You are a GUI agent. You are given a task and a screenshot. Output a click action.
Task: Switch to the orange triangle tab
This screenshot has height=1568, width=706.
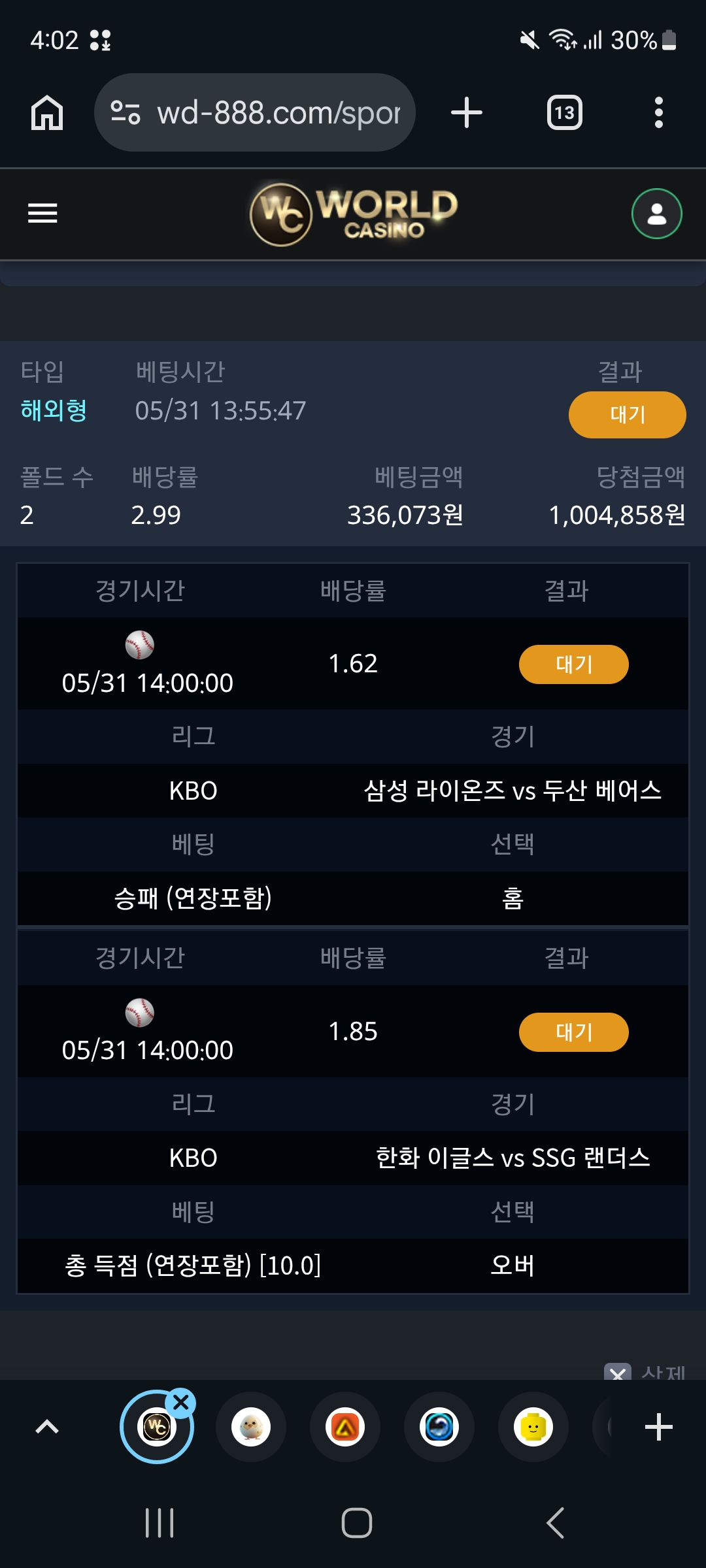(x=345, y=1427)
